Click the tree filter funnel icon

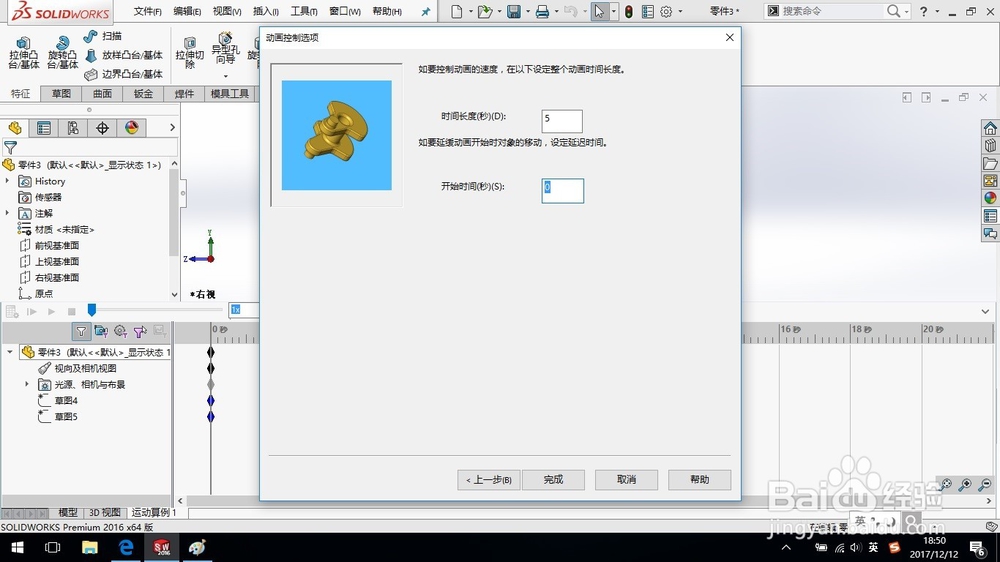(10, 147)
